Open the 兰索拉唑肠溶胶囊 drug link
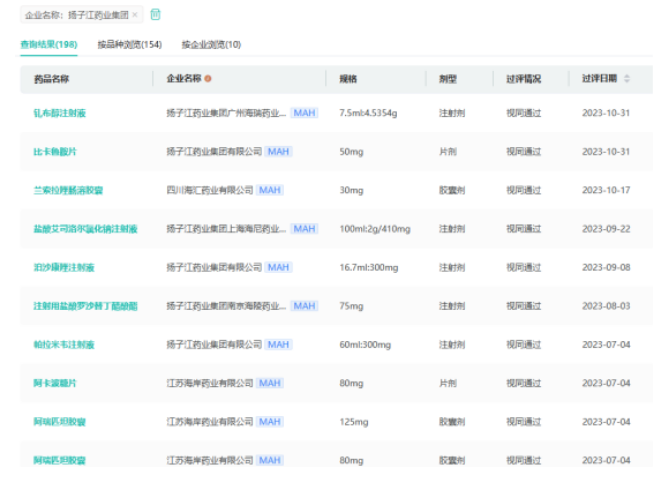The image size is (658, 481). 67,190
